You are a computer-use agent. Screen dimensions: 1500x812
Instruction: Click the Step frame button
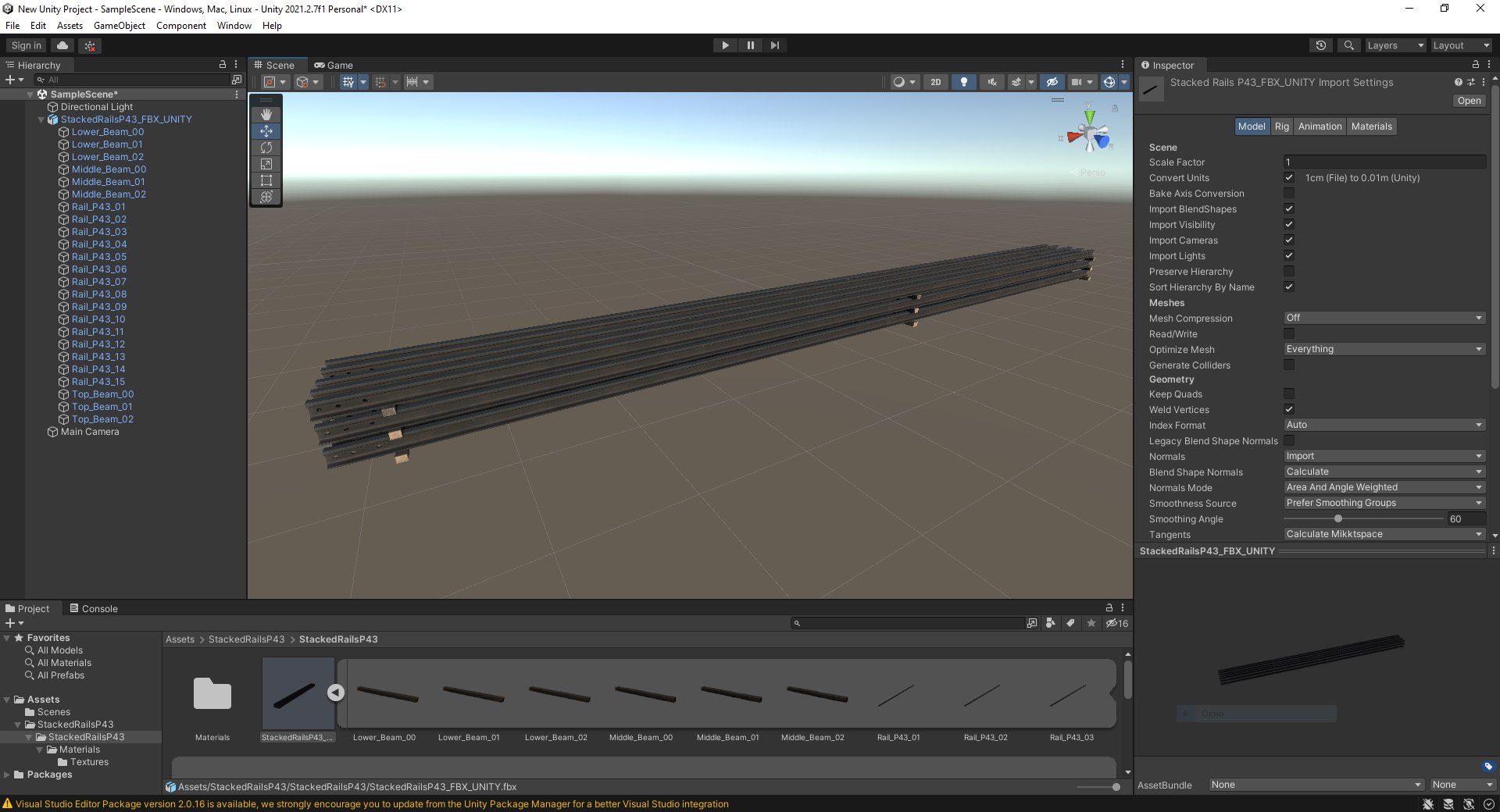click(774, 45)
